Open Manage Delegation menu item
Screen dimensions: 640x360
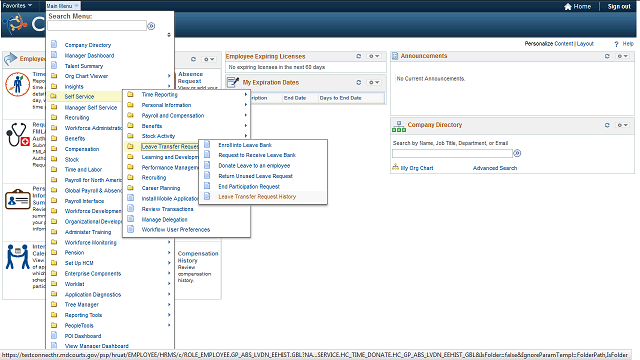pos(164,220)
